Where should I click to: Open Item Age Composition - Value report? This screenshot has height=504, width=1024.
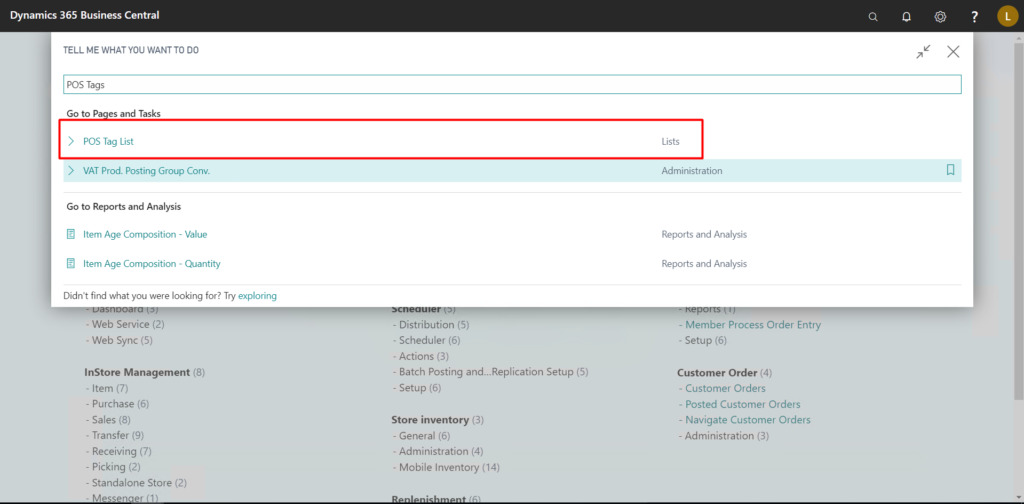[145, 234]
